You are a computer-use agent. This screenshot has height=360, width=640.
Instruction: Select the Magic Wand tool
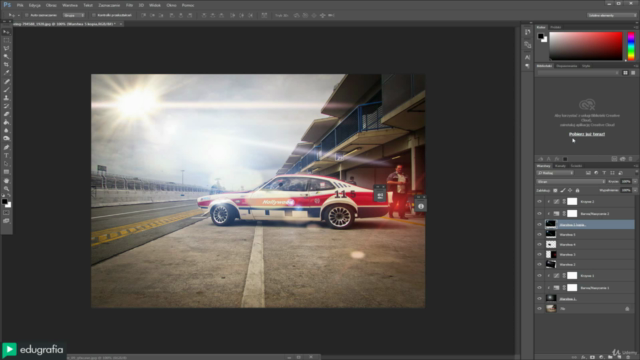[6, 56]
